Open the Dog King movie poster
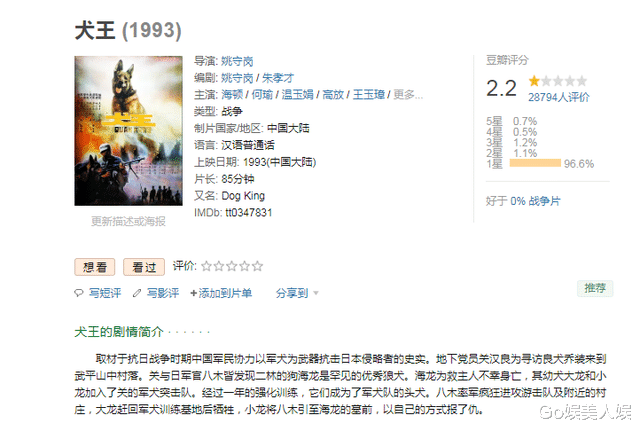 pyautogui.click(x=129, y=131)
